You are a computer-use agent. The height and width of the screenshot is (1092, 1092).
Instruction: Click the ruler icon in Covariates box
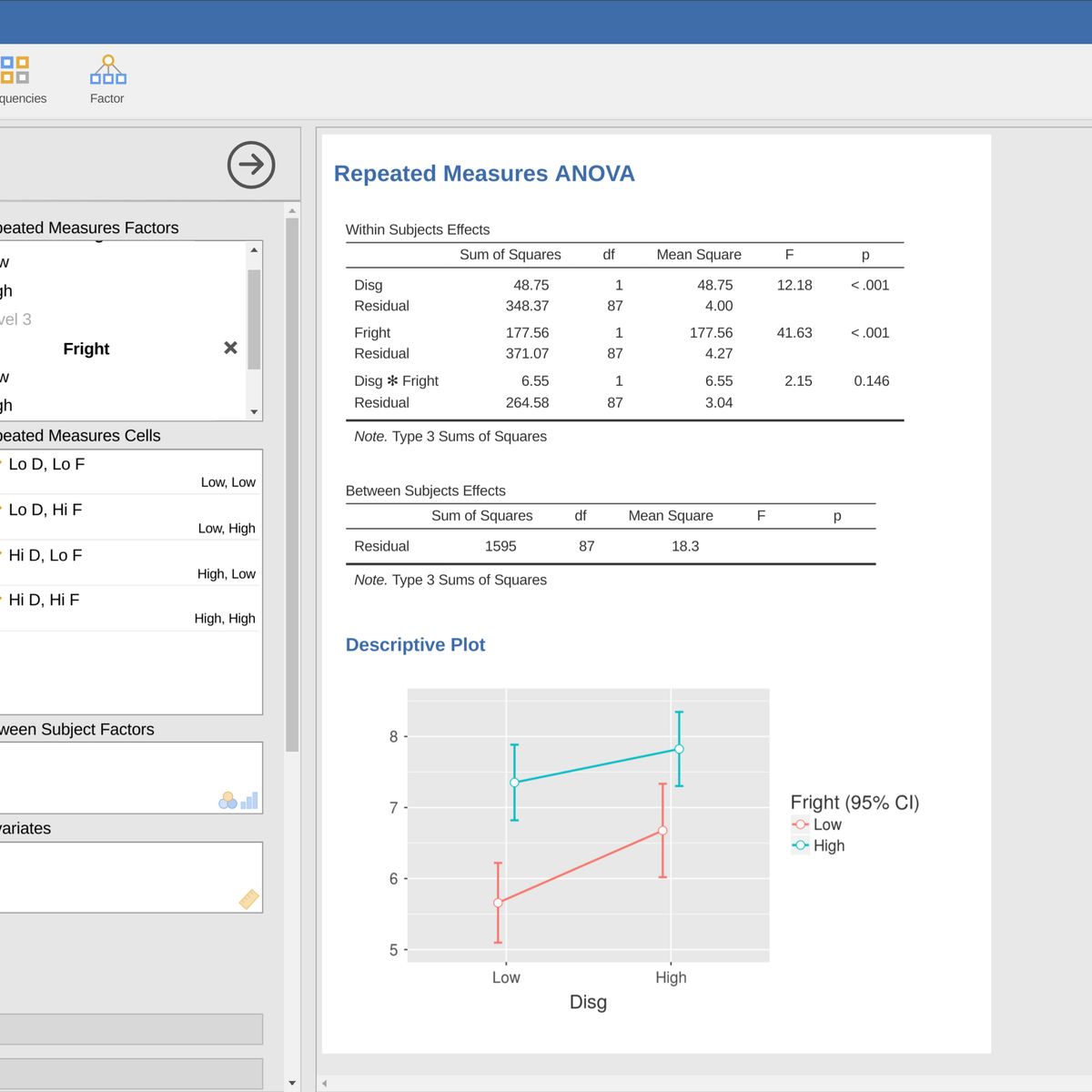pyautogui.click(x=248, y=899)
